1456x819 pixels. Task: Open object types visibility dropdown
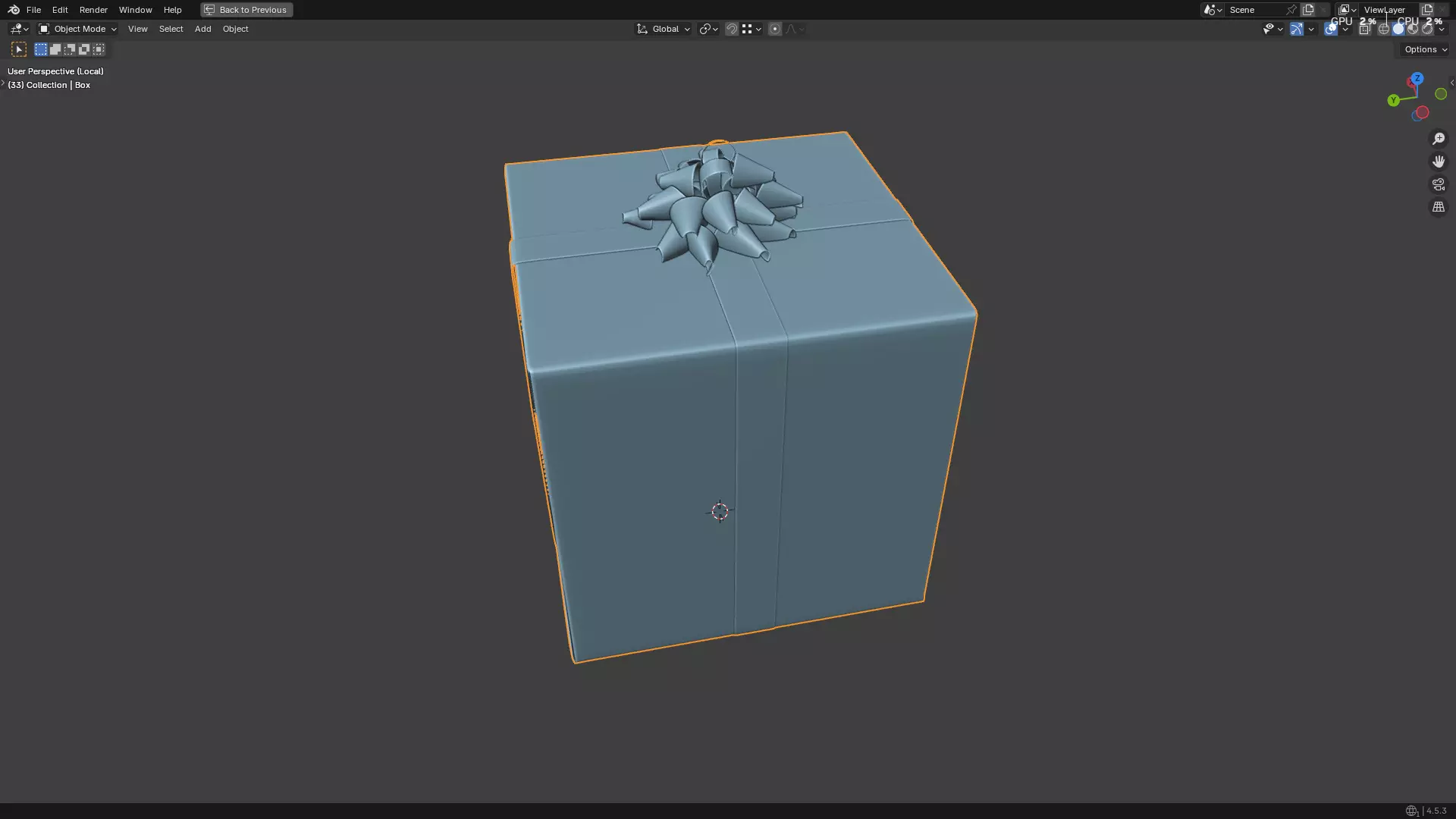(1272, 29)
